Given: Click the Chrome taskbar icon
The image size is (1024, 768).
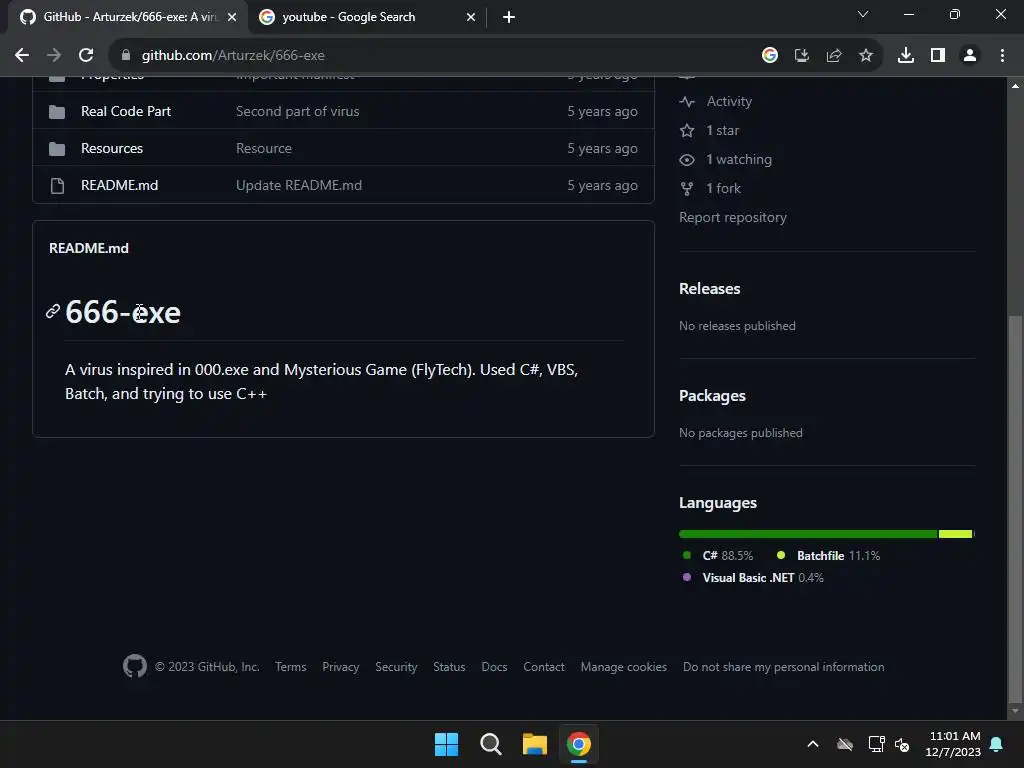Looking at the screenshot, I should [x=579, y=744].
